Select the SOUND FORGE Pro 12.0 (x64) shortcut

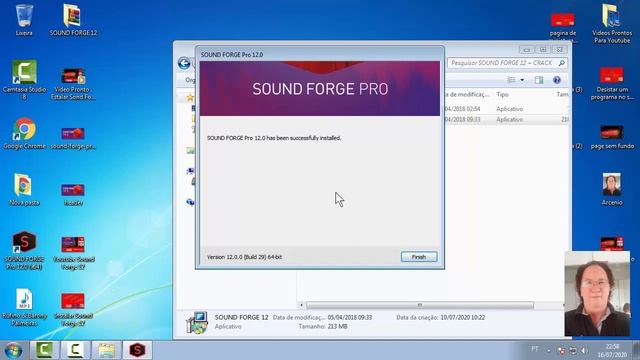click(x=24, y=250)
